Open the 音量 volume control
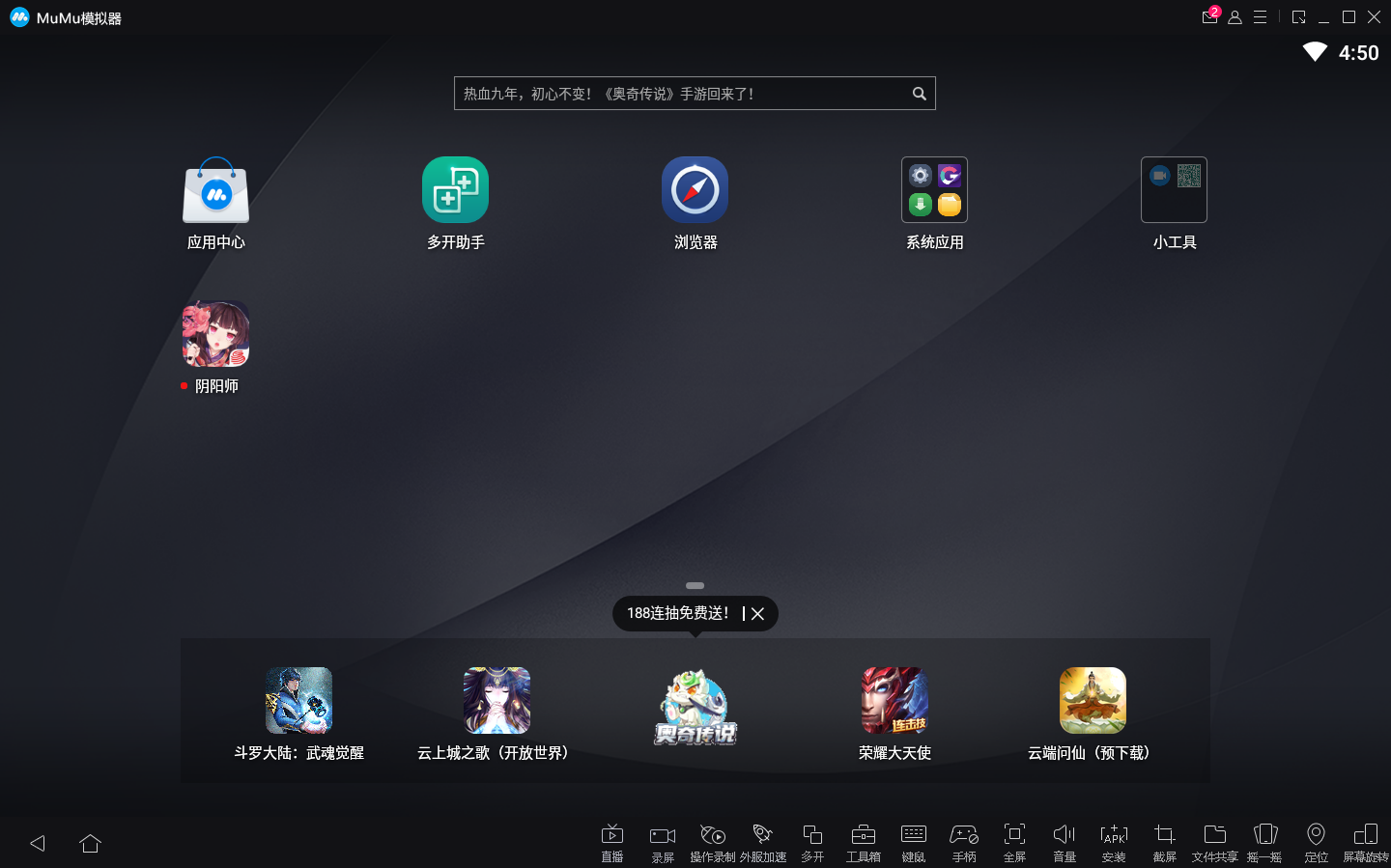 tap(1065, 843)
